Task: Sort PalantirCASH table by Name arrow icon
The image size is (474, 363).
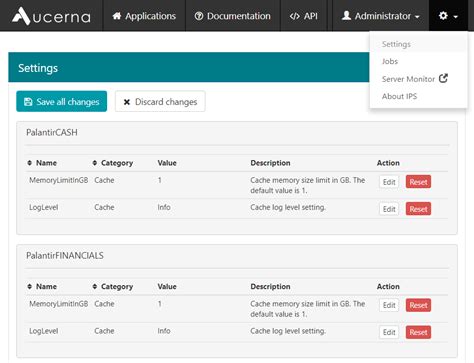Action: [x=30, y=163]
